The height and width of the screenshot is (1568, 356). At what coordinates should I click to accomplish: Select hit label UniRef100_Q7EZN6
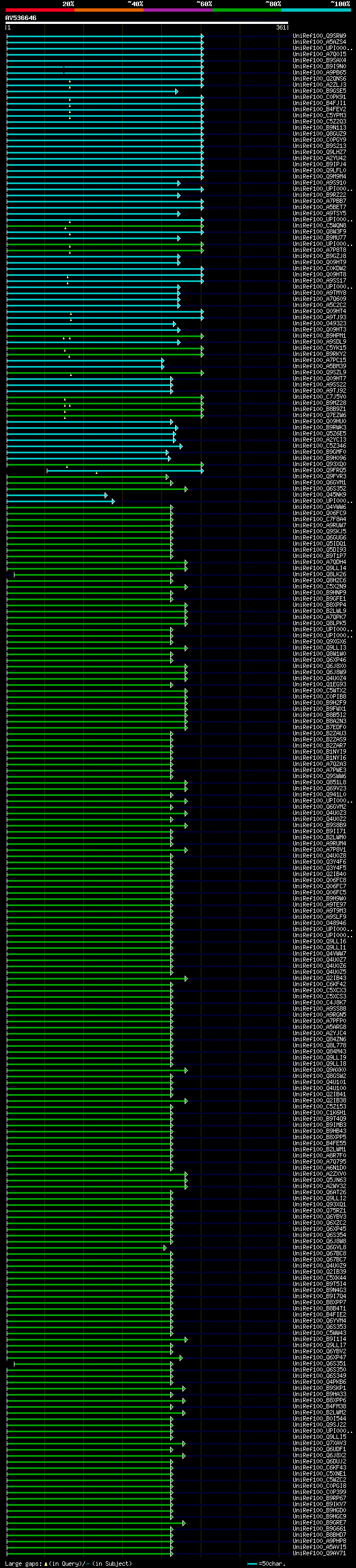(x=319, y=415)
